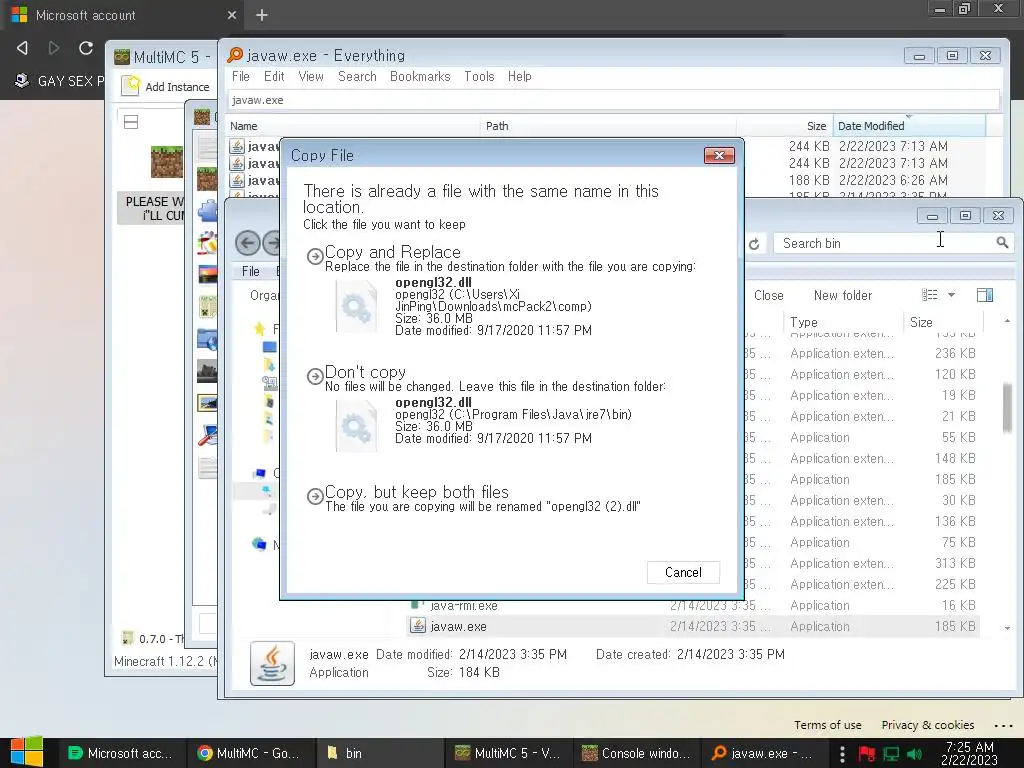Collapse the instance group in MultiMC
This screenshot has width=1024, height=768.
131,121
